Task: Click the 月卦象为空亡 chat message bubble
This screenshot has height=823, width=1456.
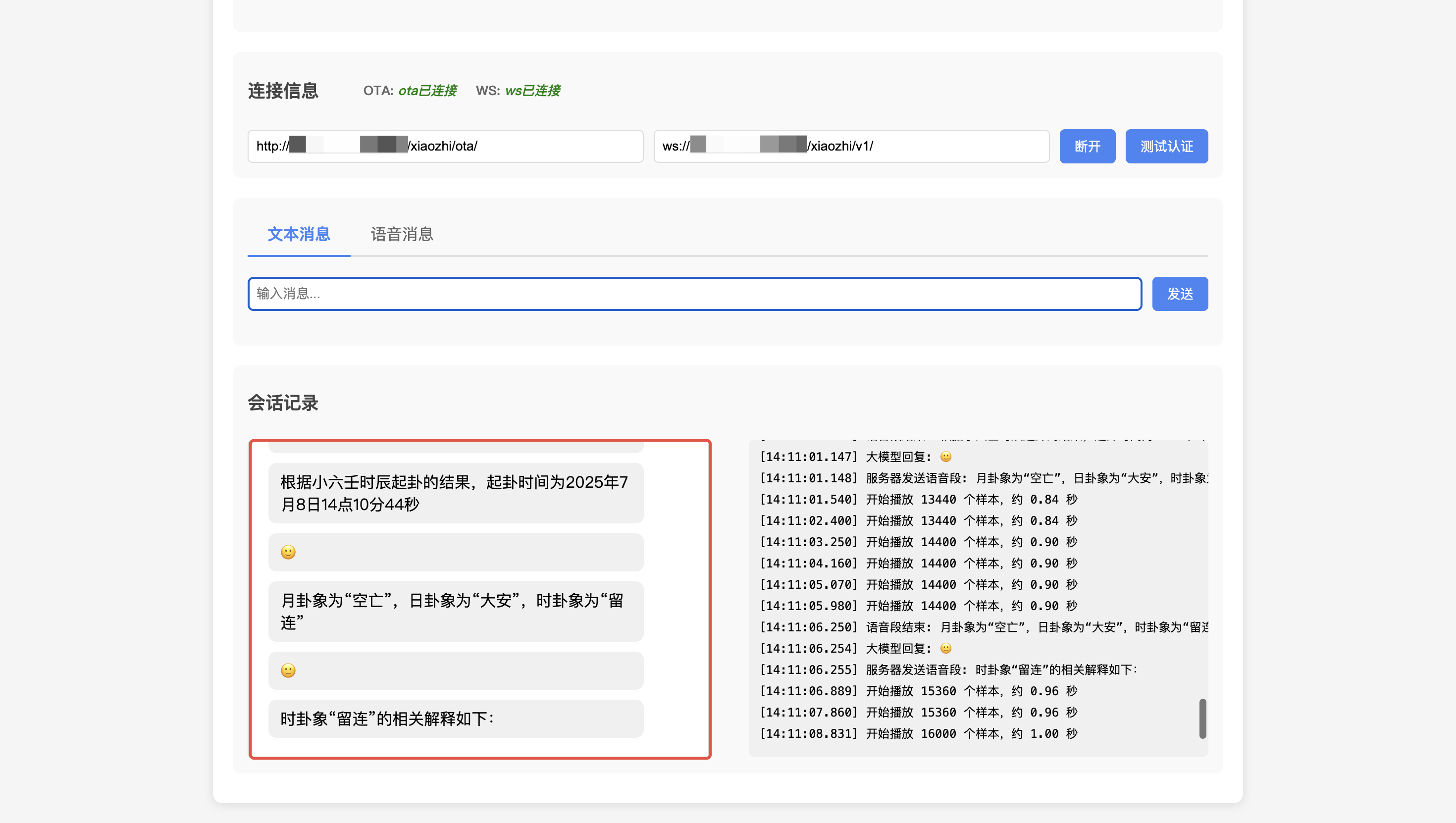Action: [456, 611]
